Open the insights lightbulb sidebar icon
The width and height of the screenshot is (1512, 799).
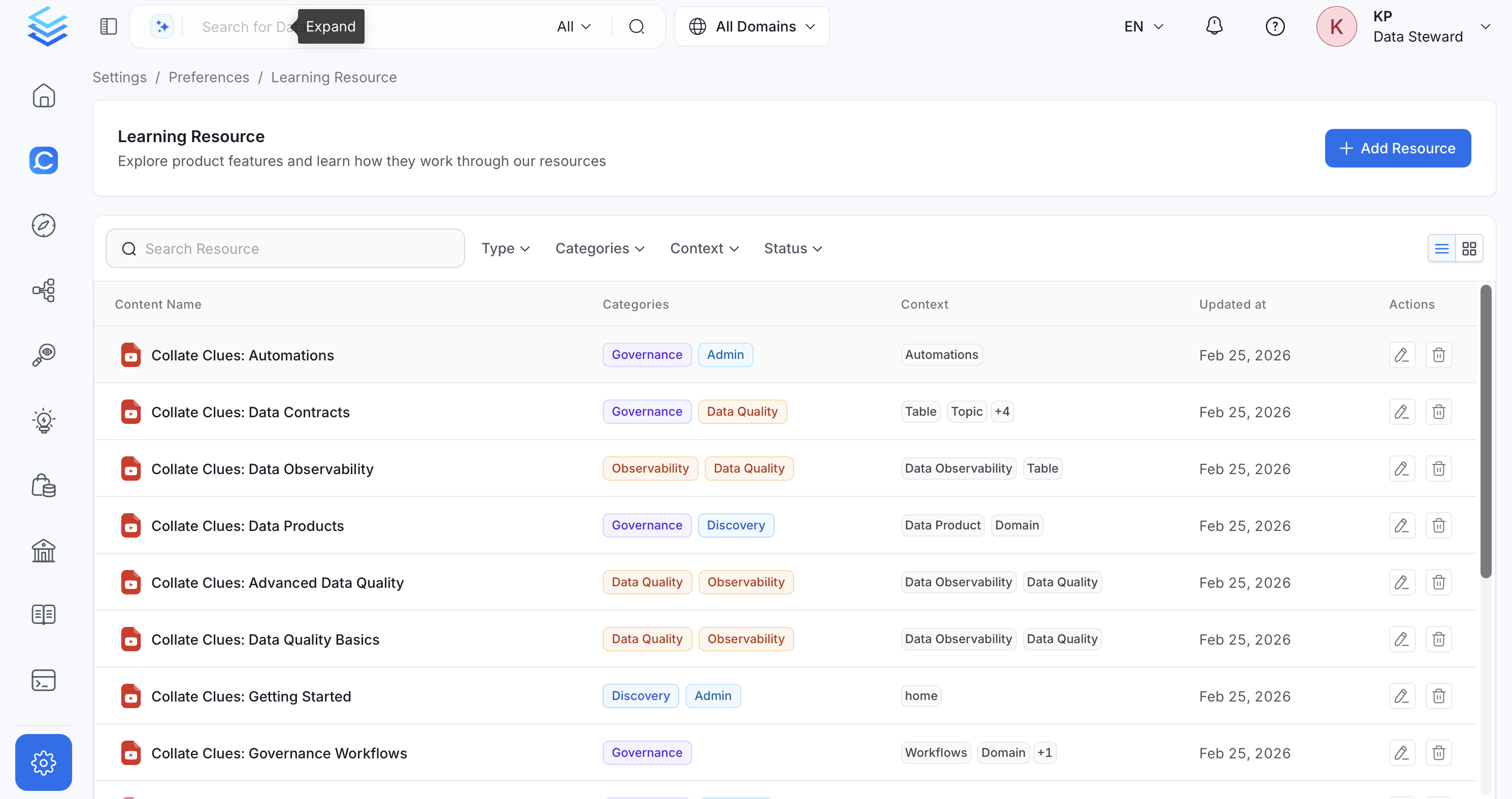tap(44, 421)
